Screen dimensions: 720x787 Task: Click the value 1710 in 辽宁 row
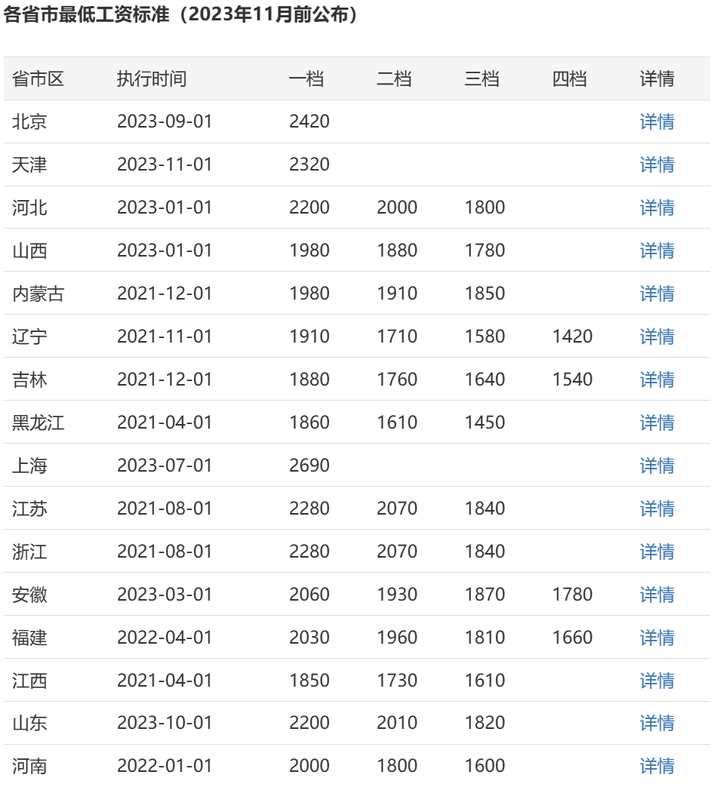397,336
